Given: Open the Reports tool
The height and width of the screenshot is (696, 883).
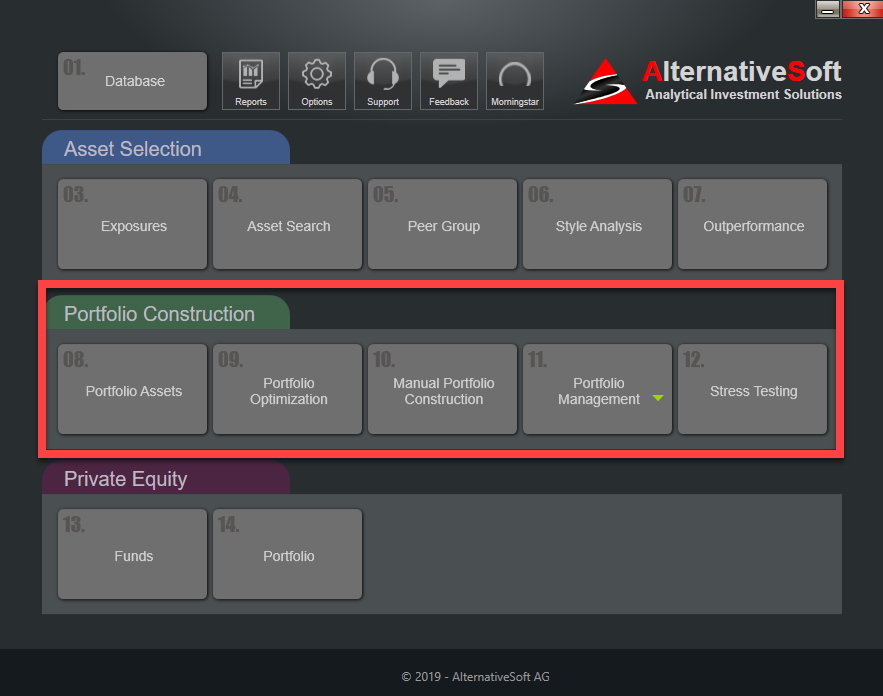Looking at the screenshot, I should 250,80.
